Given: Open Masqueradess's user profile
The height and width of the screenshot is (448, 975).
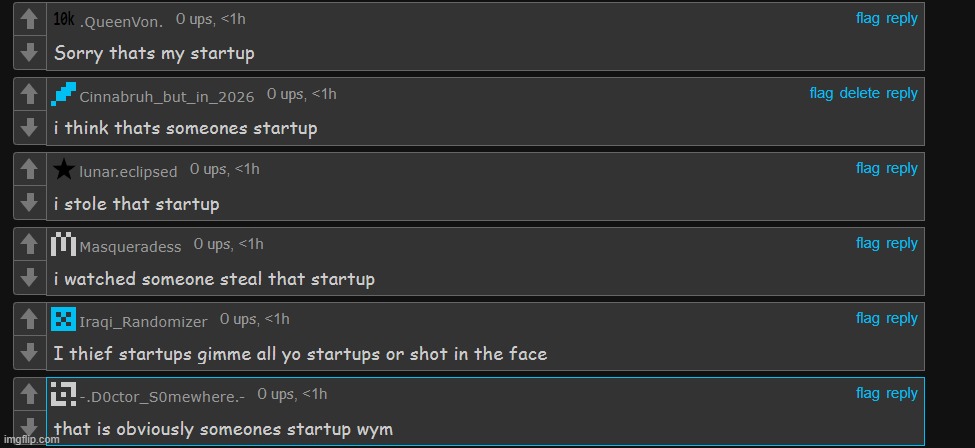Looking at the screenshot, I should coord(130,247).
